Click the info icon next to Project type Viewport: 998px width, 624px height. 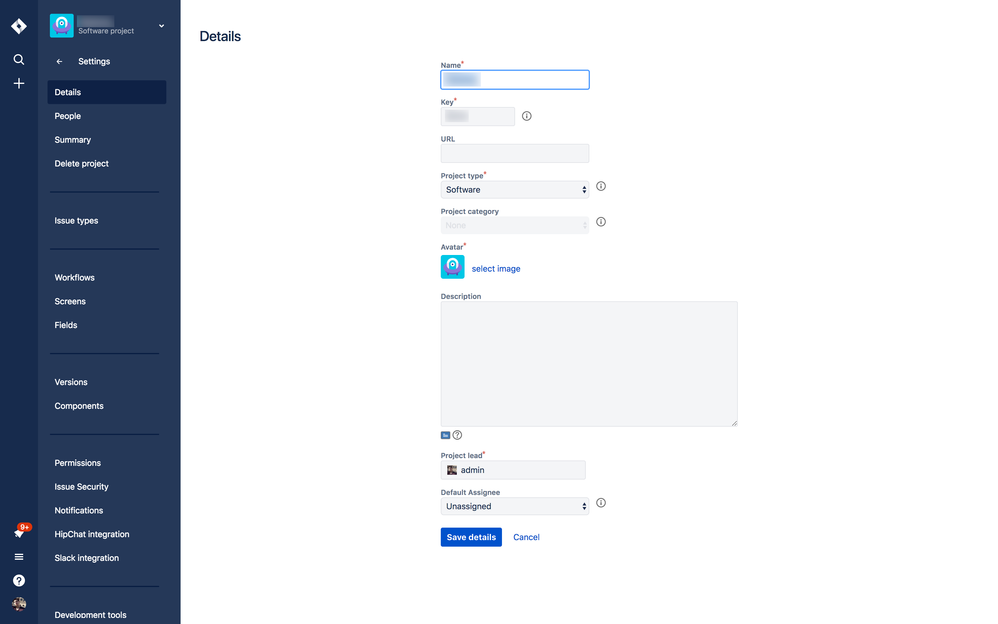pos(600,186)
